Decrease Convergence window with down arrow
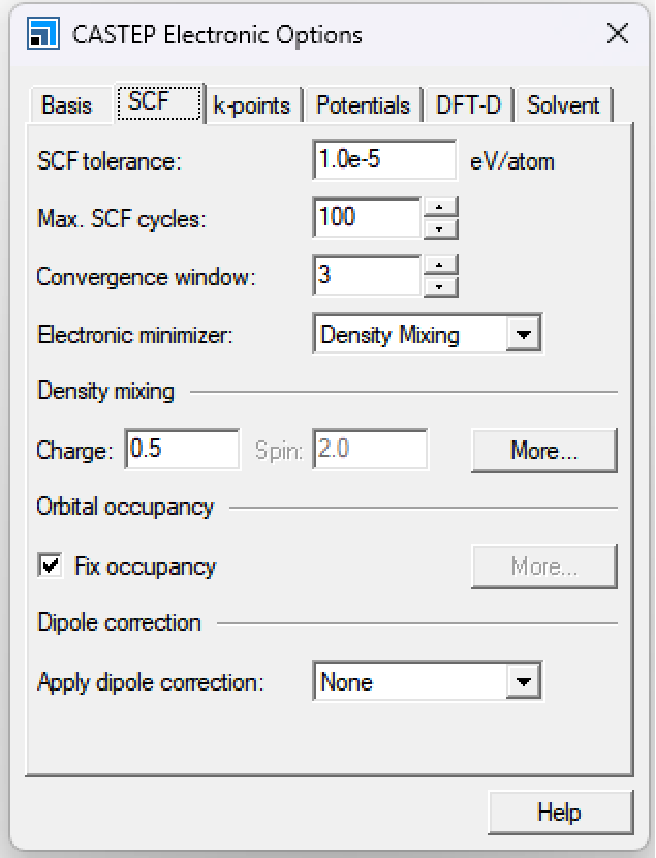 pos(441,287)
